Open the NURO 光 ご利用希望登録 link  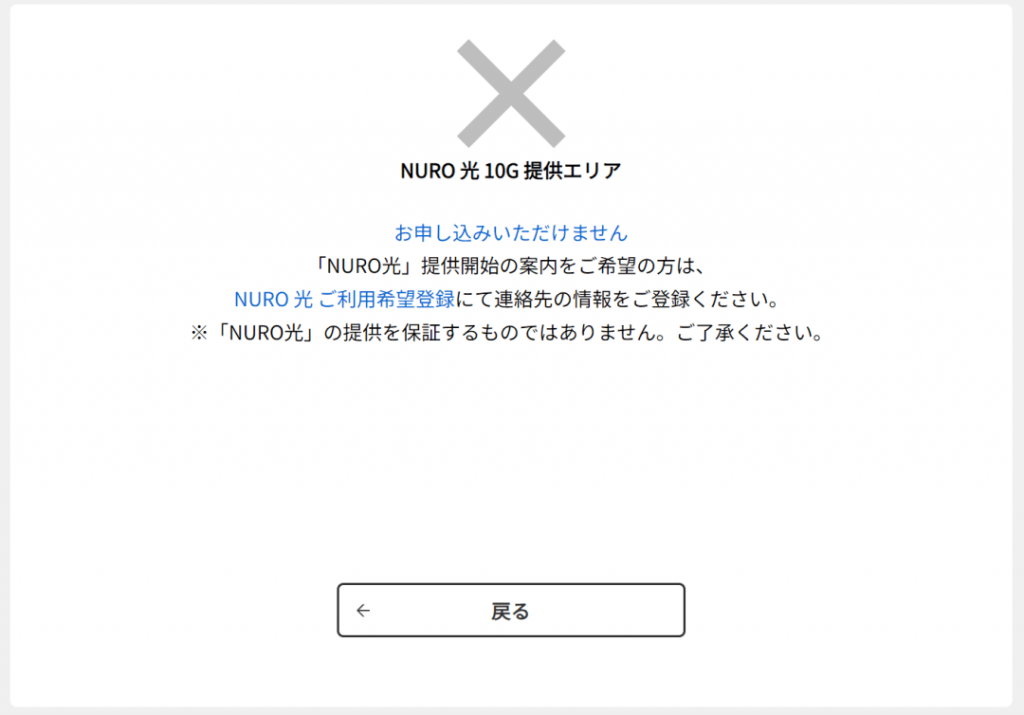(344, 299)
